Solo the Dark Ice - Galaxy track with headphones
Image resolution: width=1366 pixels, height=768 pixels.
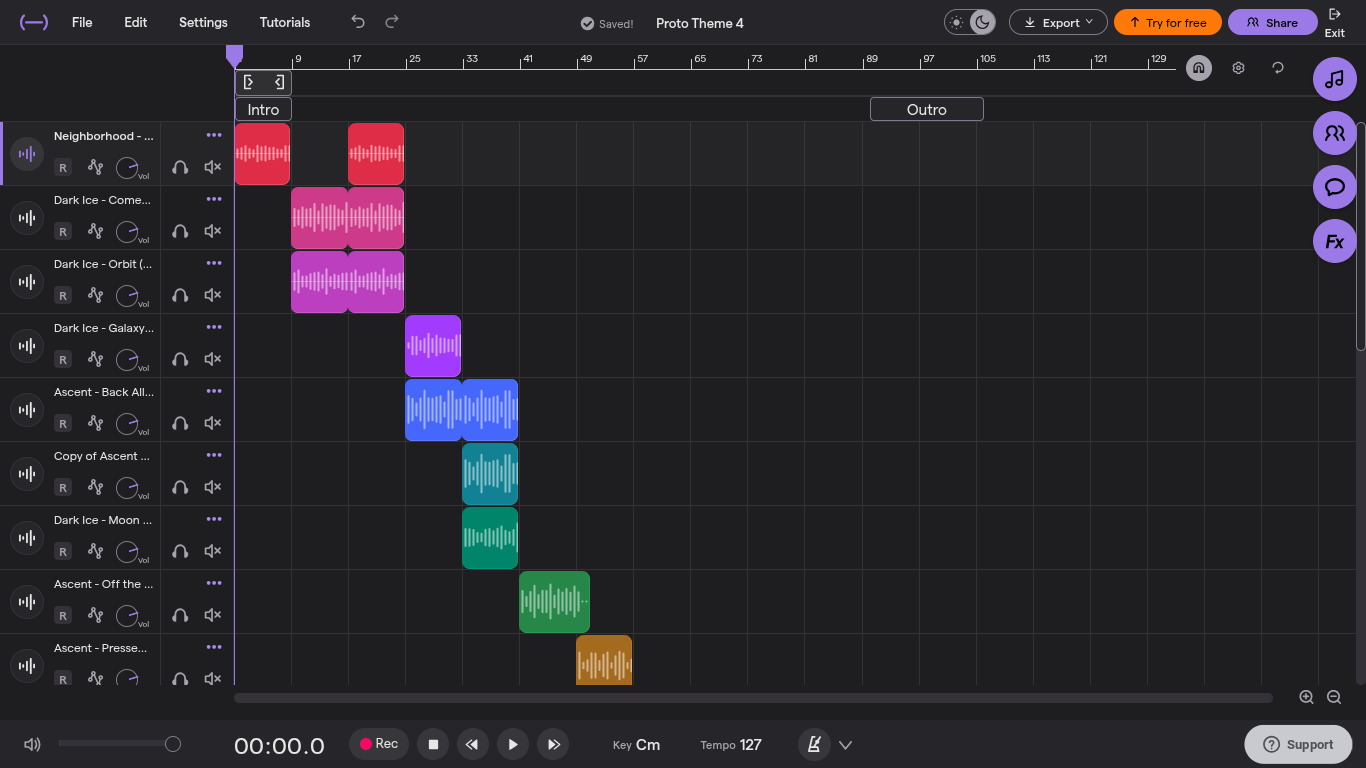[180, 359]
